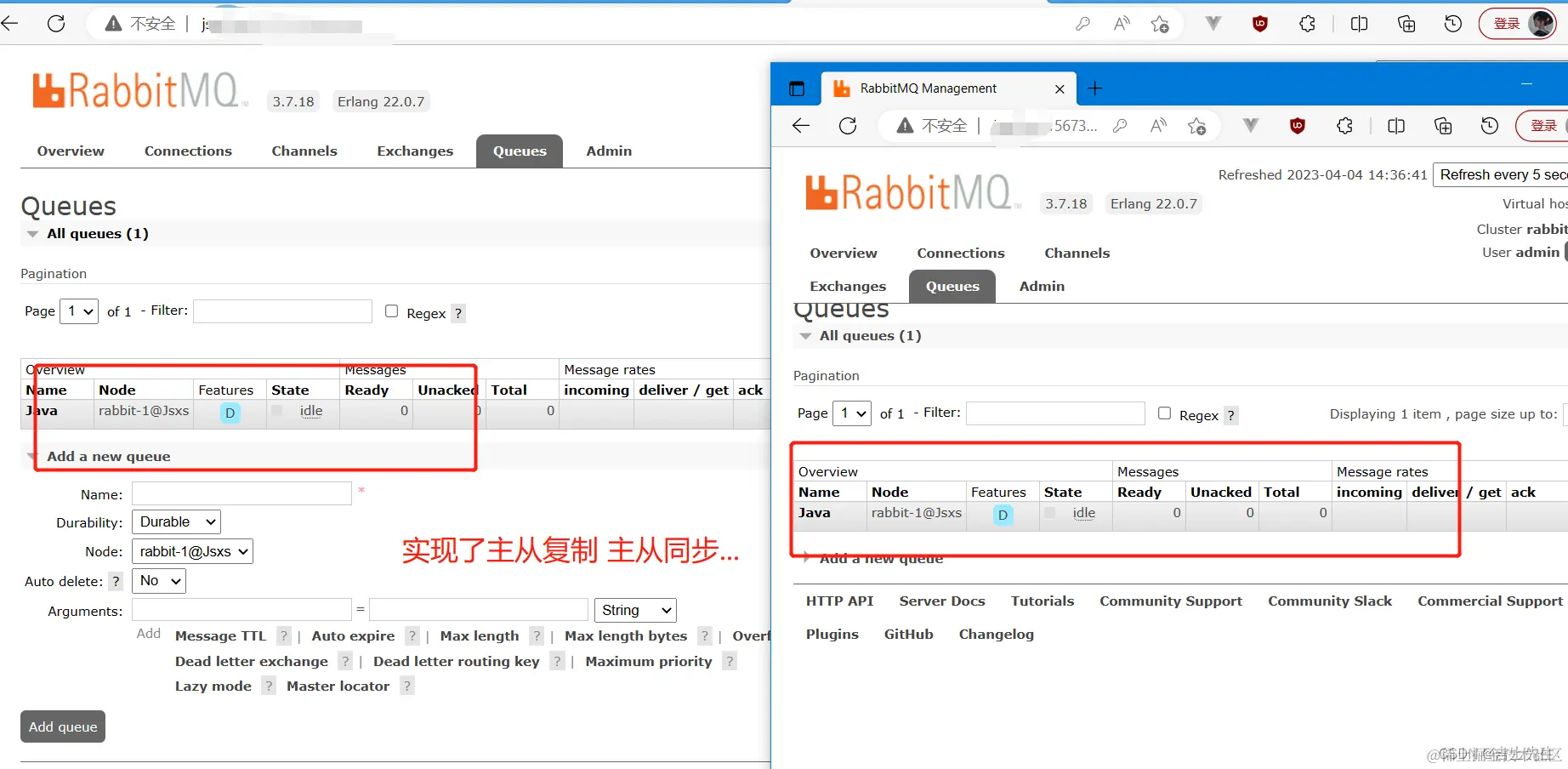Switch to Exchanges tab in right window
This screenshot has height=769, width=1568.
tap(848, 286)
